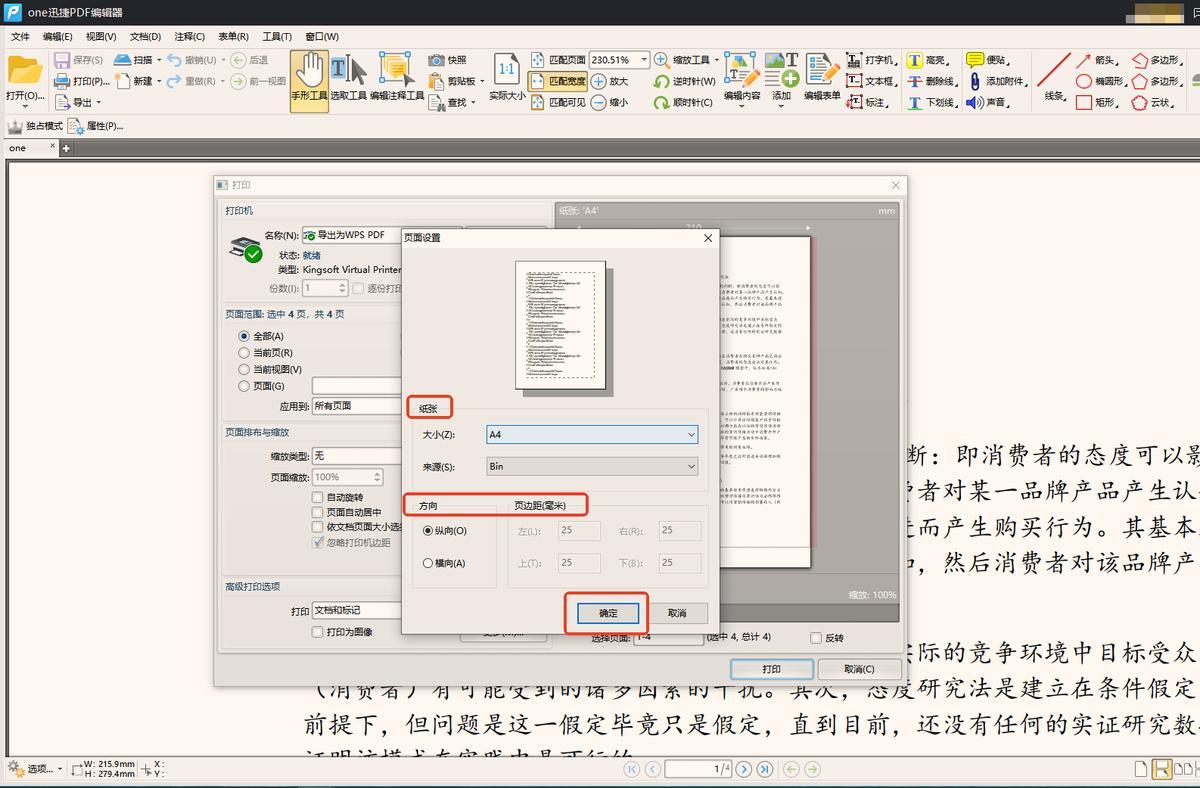Confirm page setup with 确定 button

[x=608, y=613]
